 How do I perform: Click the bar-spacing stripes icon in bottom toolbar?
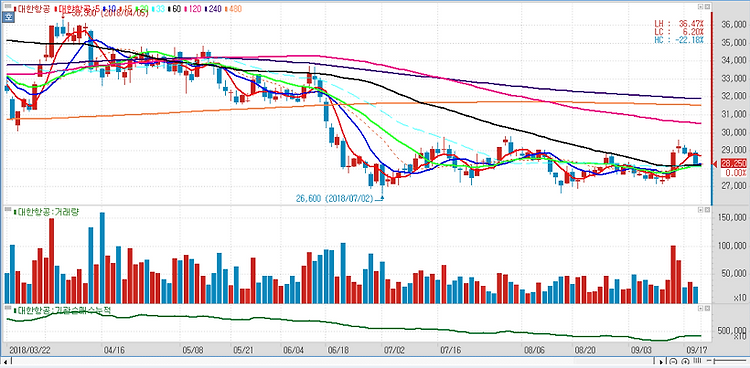pyautogui.click(x=697, y=360)
